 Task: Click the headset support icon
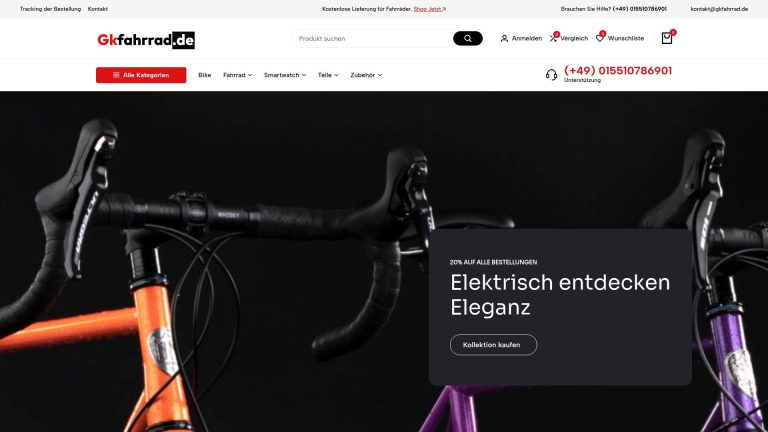tap(552, 74)
